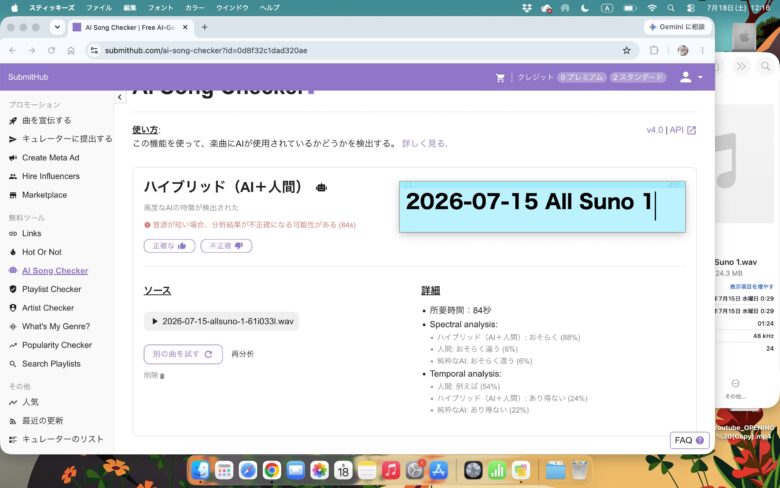Open the Chrome tab search dropdown

click(57, 27)
